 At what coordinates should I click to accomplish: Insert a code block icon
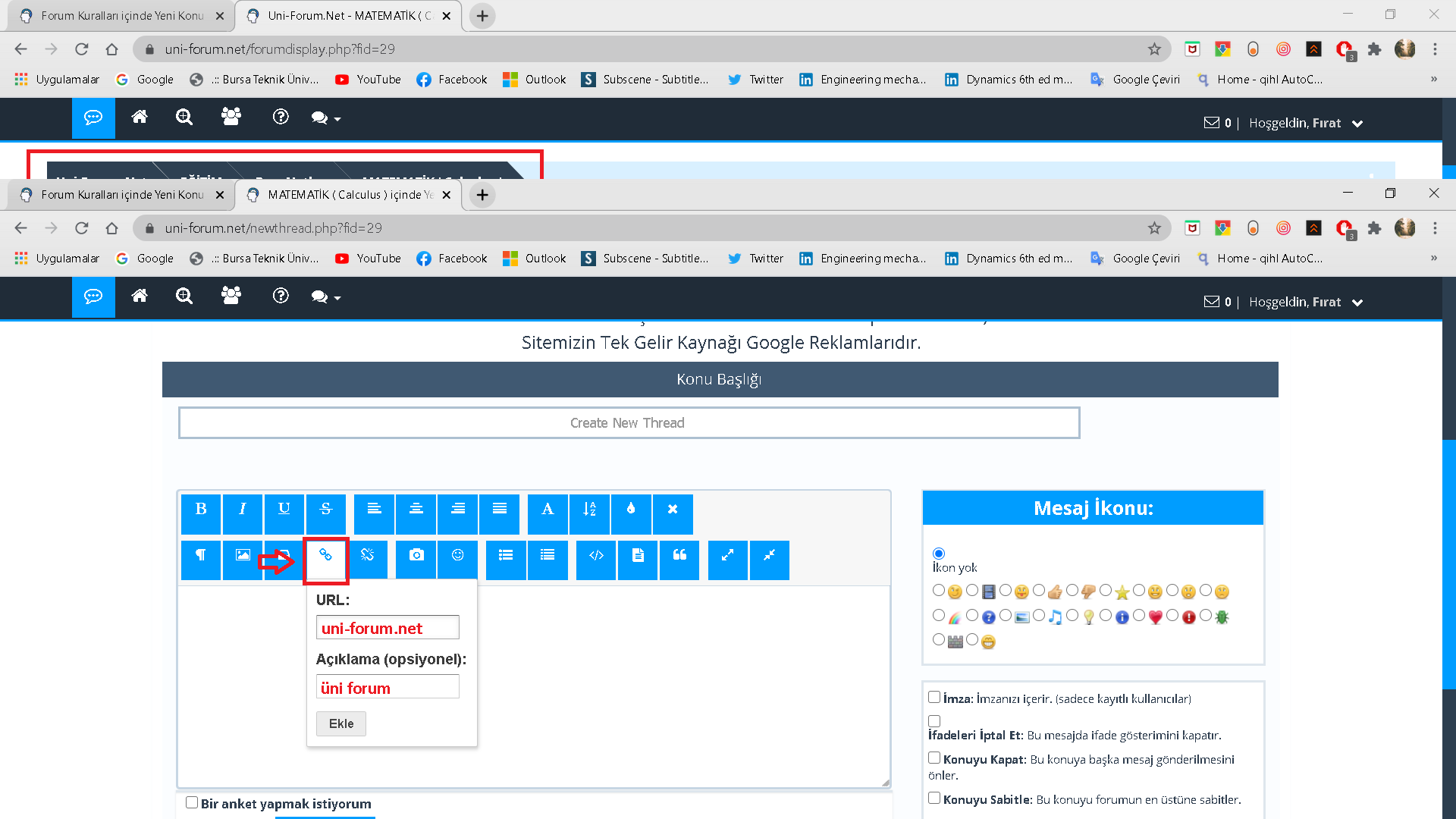coord(596,560)
